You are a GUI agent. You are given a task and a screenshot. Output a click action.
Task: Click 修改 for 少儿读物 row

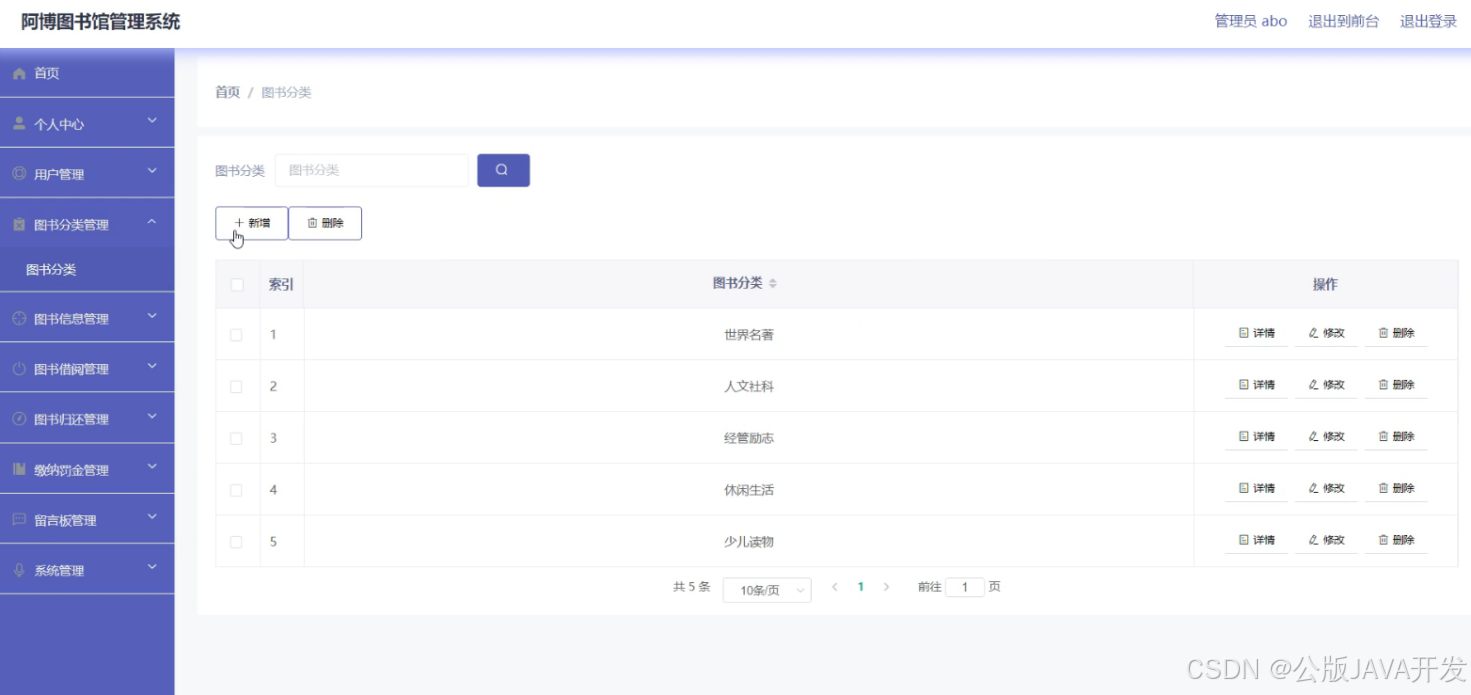[x=1326, y=540]
